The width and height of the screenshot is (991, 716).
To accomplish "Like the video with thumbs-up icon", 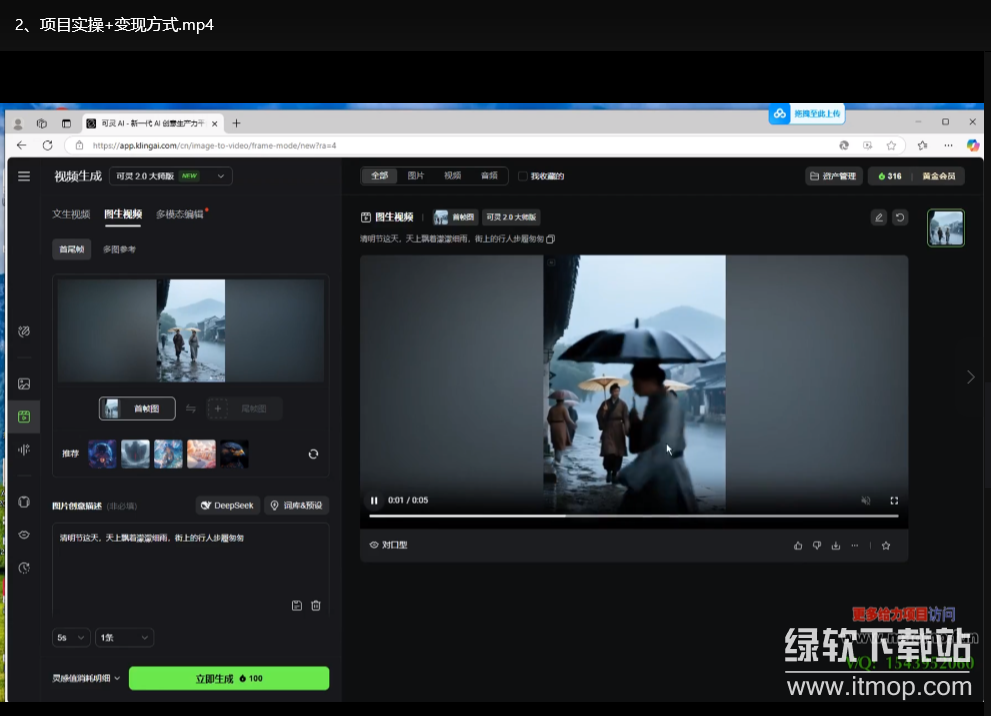I will [x=798, y=545].
